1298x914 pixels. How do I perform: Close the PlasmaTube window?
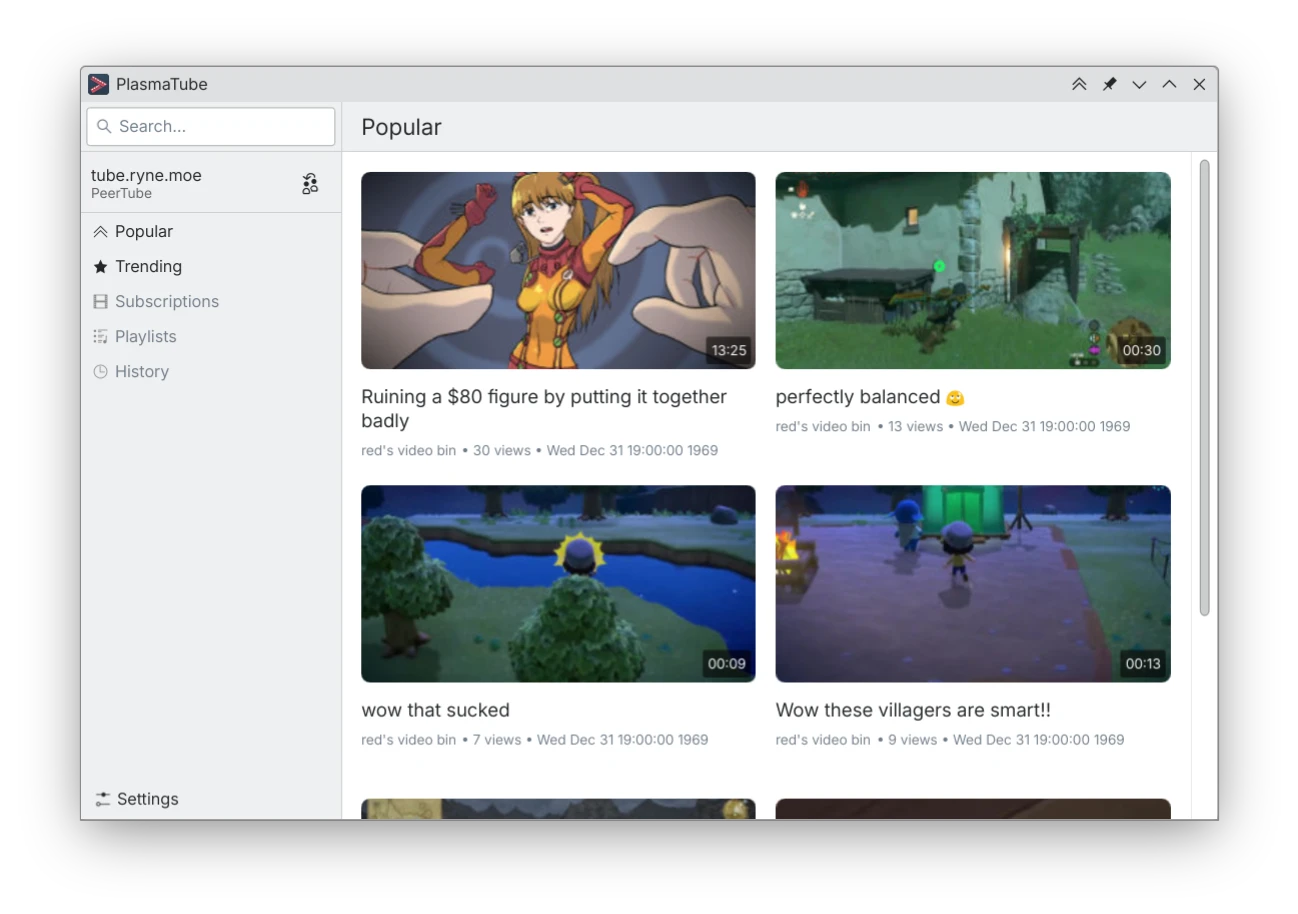click(1199, 85)
